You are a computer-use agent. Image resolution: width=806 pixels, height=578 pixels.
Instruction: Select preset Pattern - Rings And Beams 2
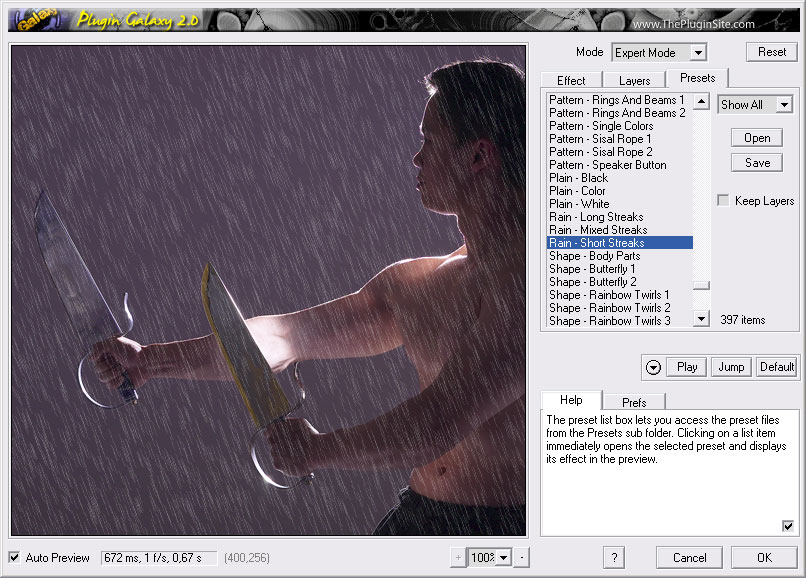620,113
